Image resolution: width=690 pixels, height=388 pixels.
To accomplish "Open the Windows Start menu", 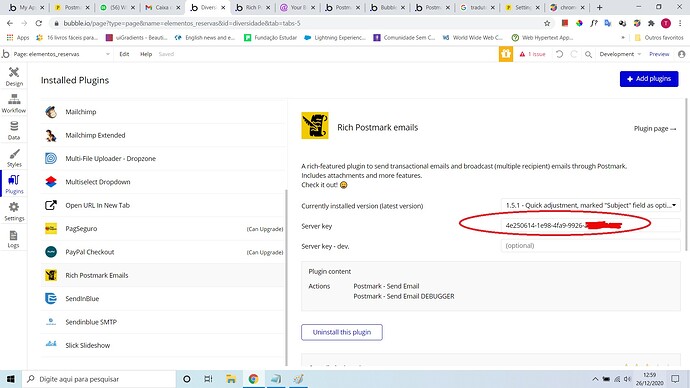I will [11, 379].
